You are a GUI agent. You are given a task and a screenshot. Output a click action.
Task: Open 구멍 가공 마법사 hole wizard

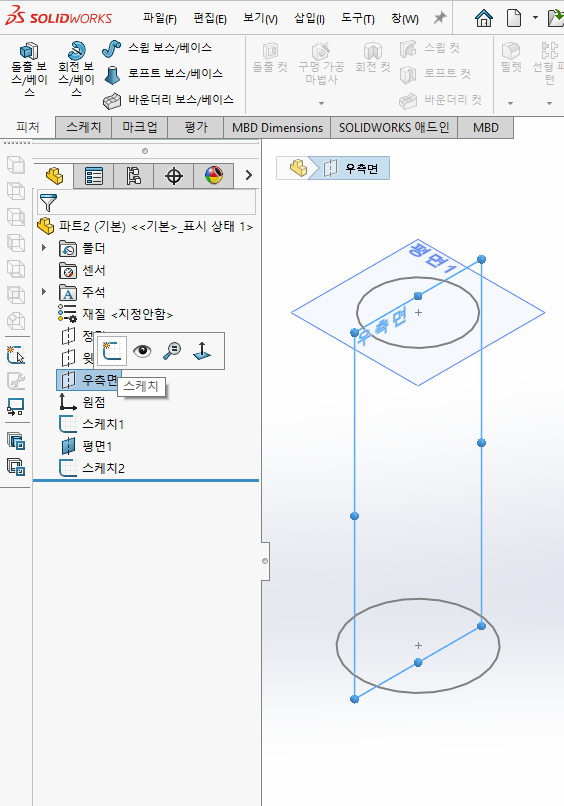tap(321, 64)
